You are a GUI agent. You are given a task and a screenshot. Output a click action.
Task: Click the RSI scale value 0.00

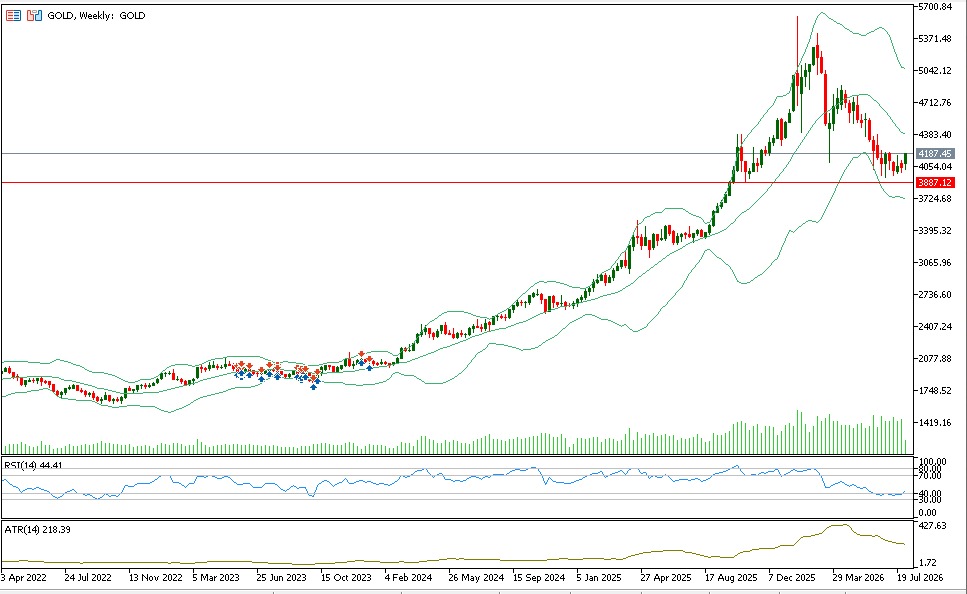pyautogui.click(x=927, y=513)
